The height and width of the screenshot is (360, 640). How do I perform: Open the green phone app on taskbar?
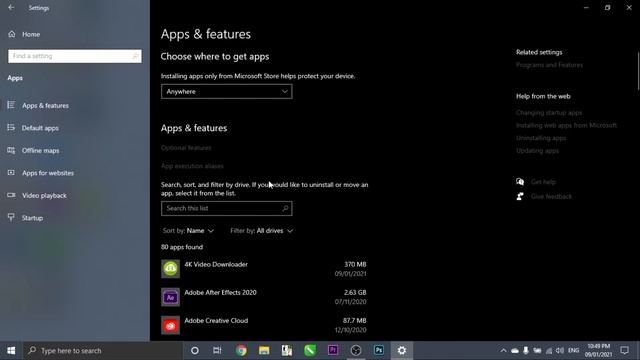pos(310,351)
